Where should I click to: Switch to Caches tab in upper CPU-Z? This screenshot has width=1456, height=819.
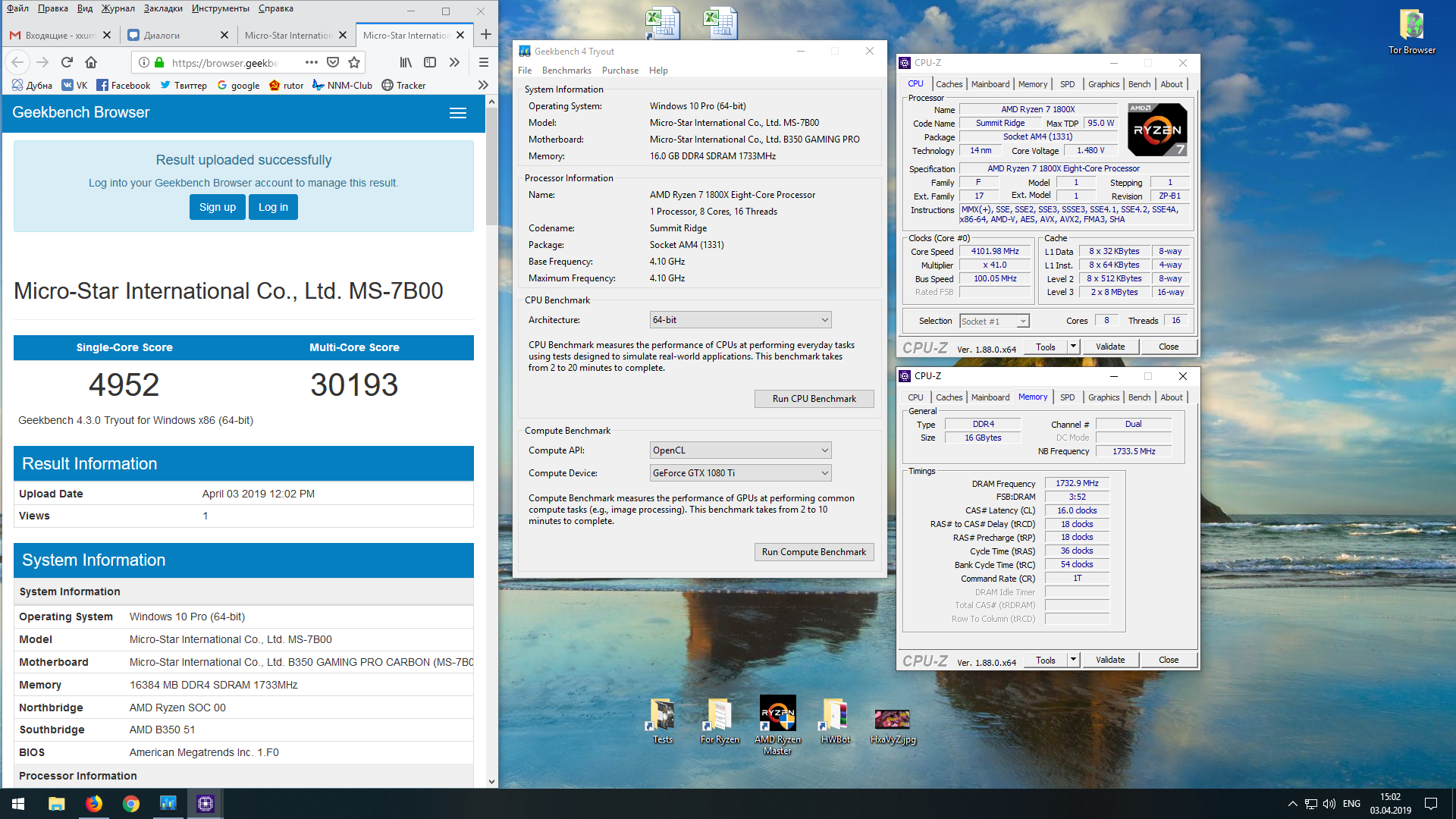(949, 84)
